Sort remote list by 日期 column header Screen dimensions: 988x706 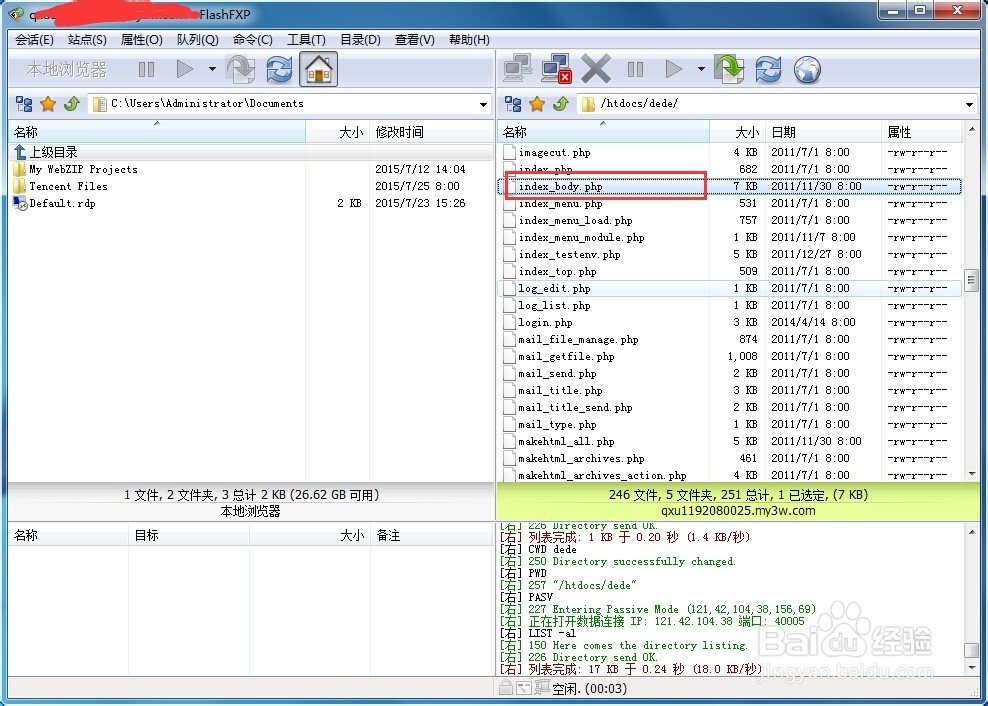pos(823,132)
